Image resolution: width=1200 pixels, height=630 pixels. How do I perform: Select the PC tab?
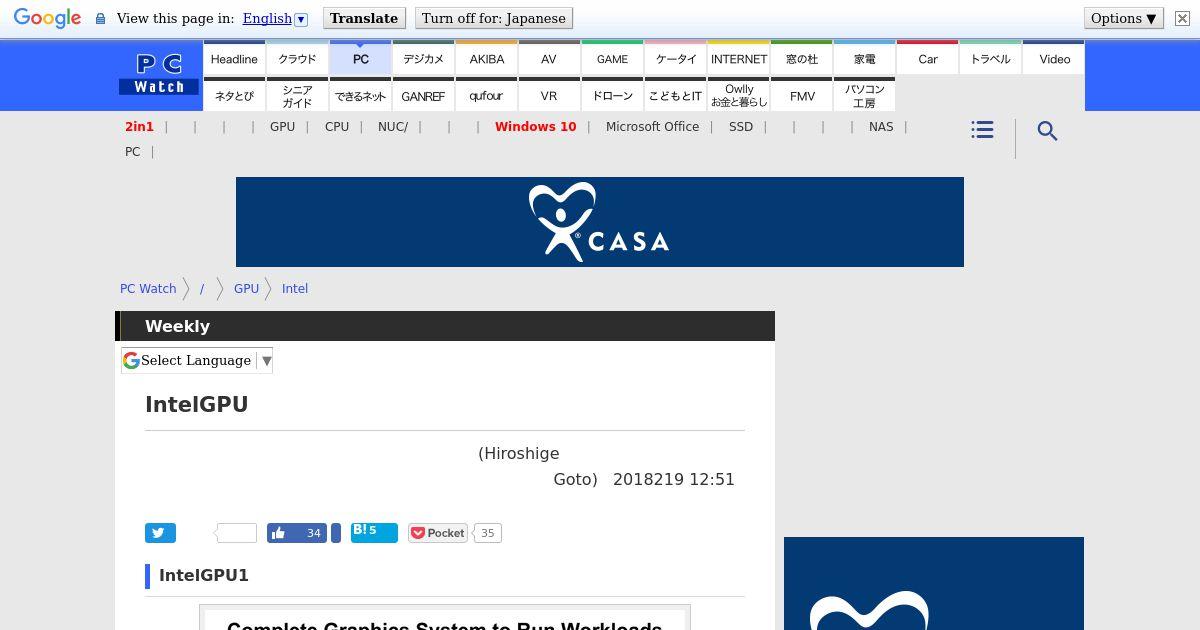point(361,58)
